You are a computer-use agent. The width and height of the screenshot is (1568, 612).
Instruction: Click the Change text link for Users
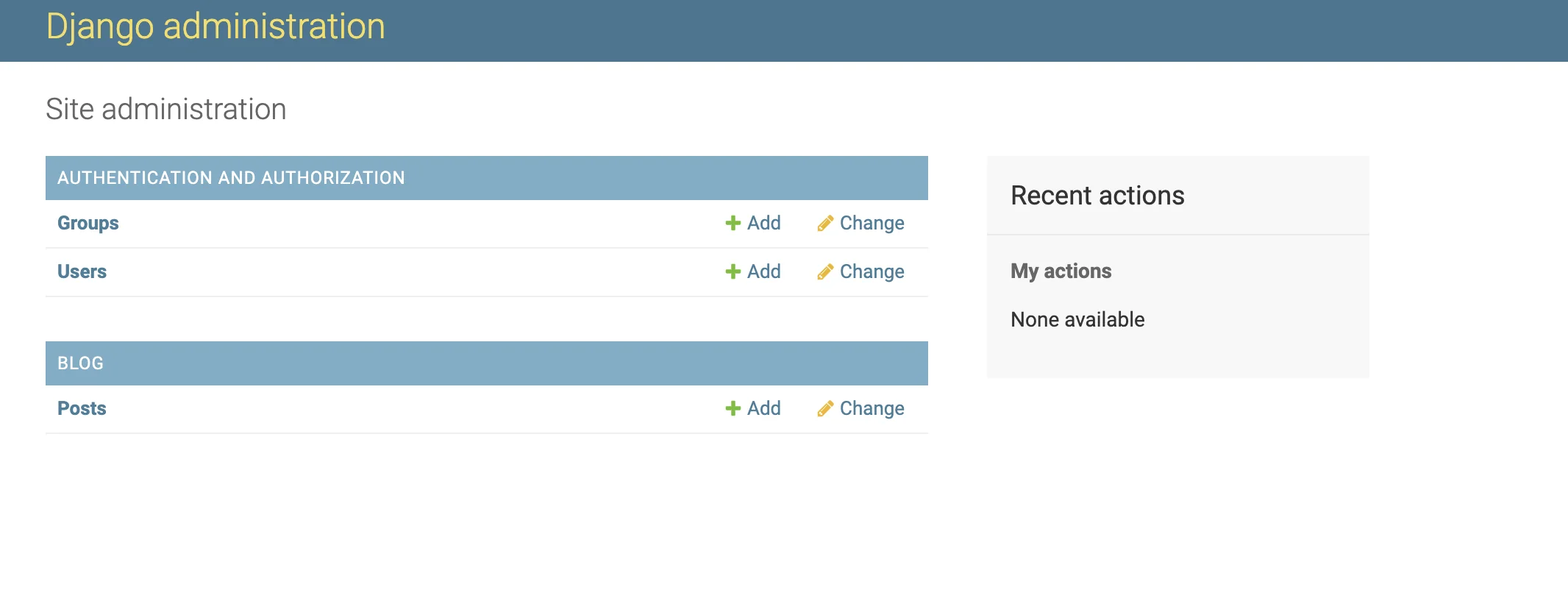point(872,271)
